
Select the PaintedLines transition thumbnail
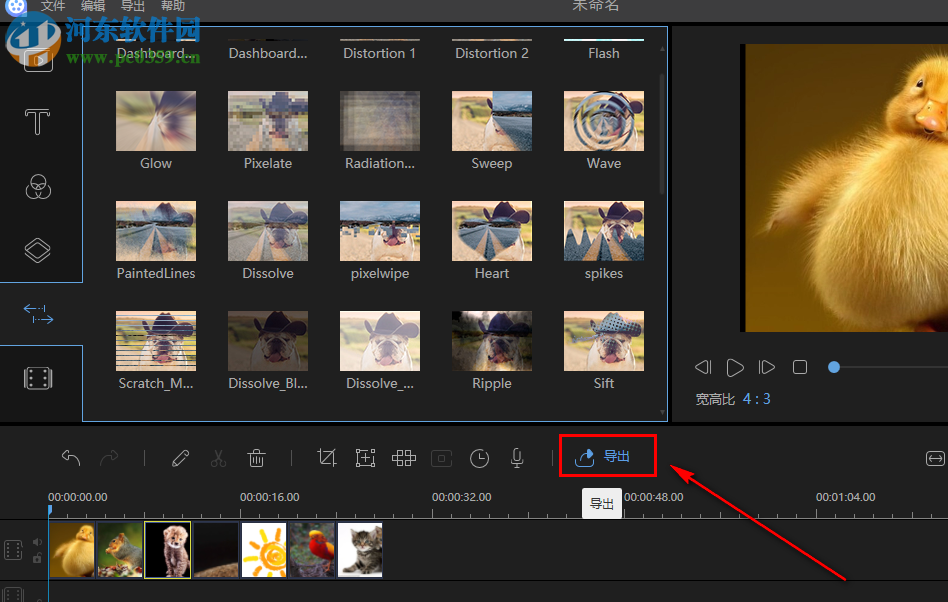coord(156,231)
